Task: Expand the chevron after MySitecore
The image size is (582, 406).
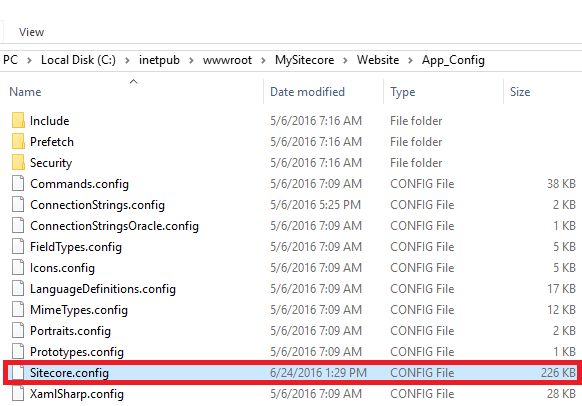Action: click(x=345, y=60)
